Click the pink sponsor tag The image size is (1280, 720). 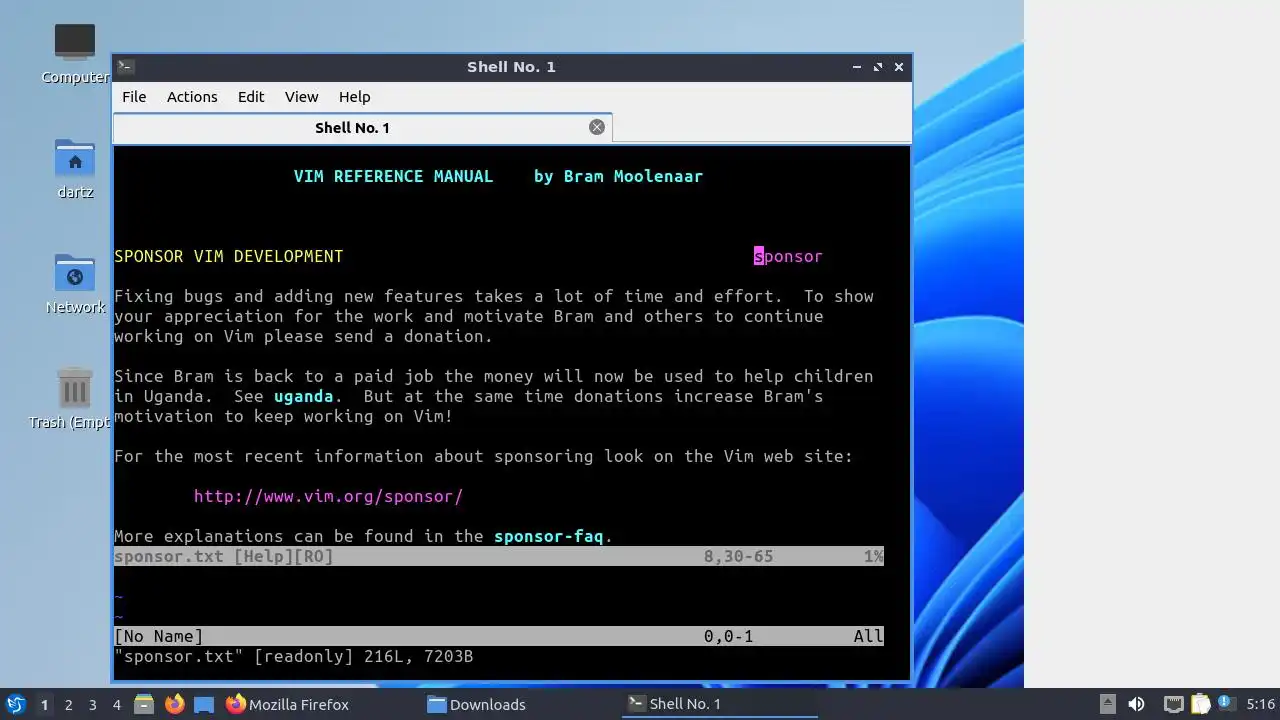788,256
